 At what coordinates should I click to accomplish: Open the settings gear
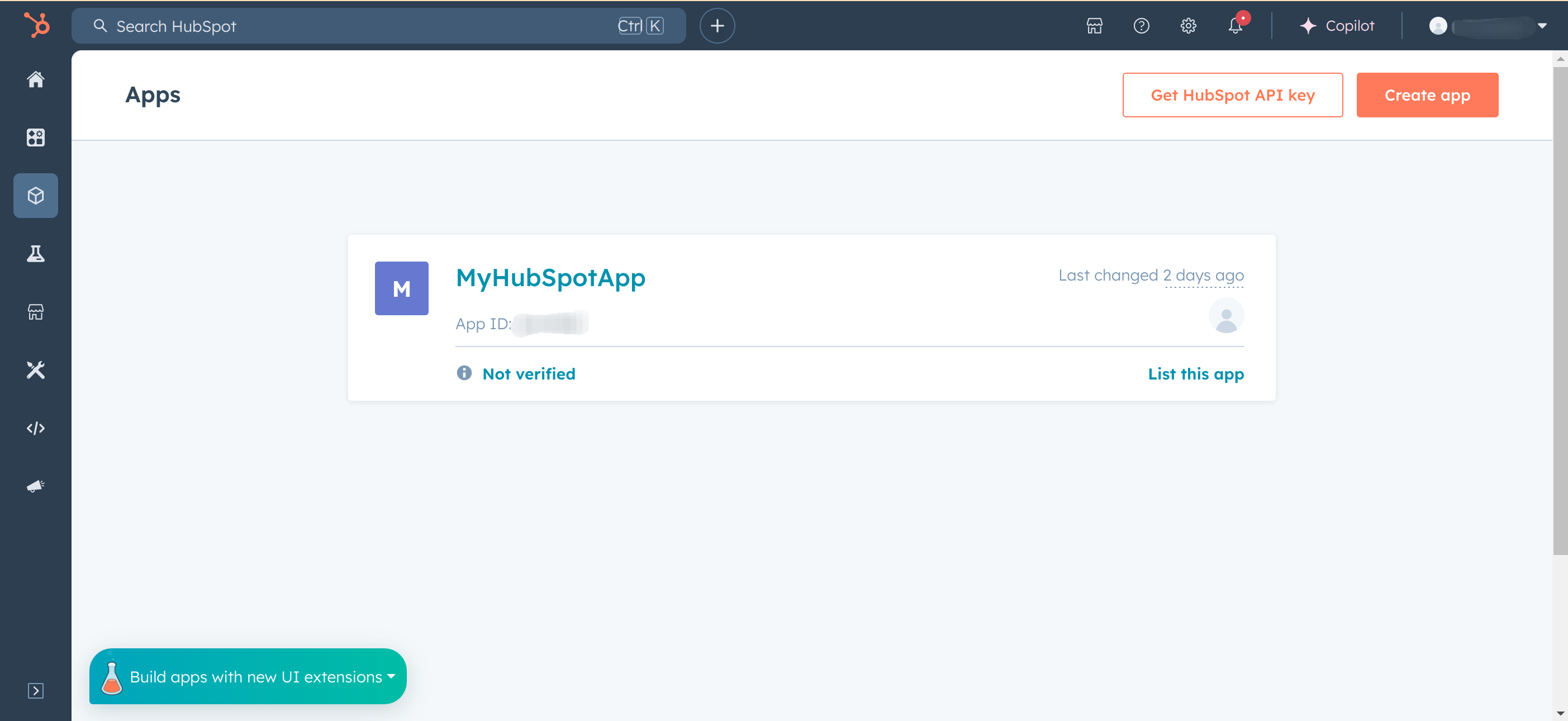[1188, 26]
